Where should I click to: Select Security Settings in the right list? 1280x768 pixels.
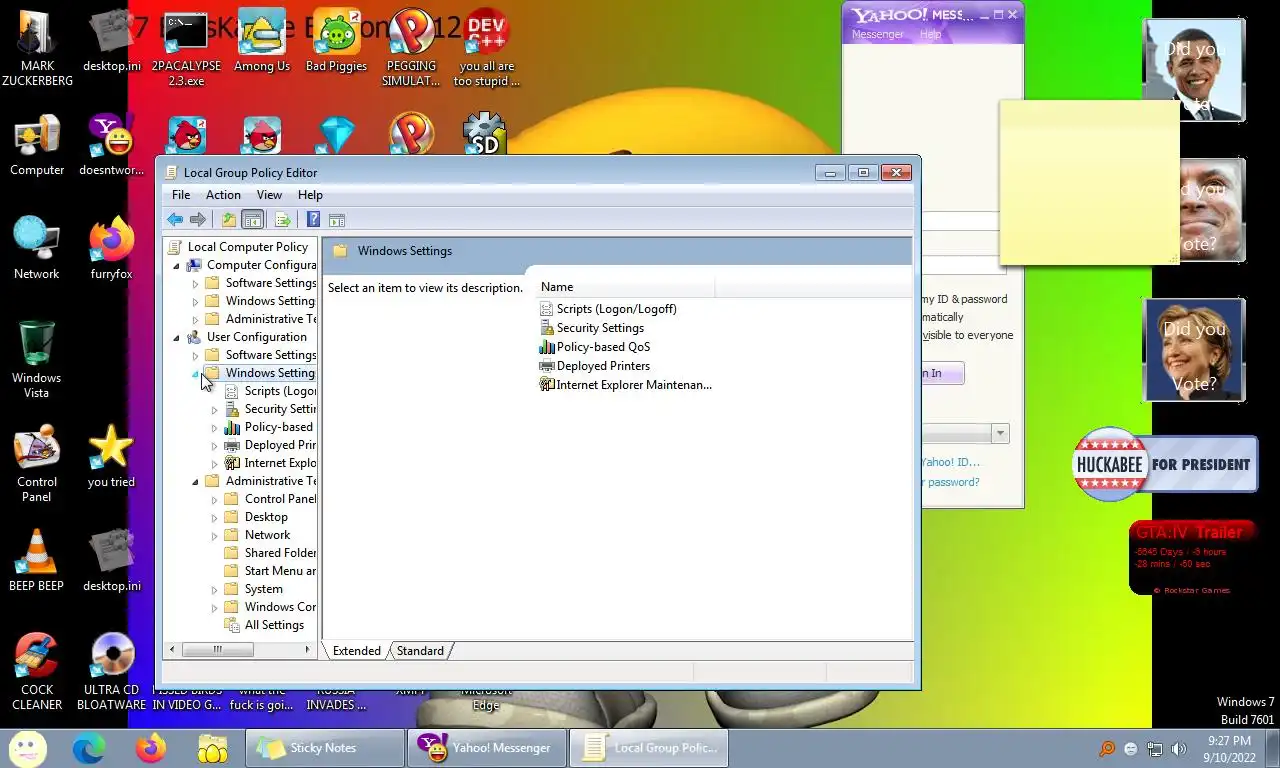(x=600, y=328)
